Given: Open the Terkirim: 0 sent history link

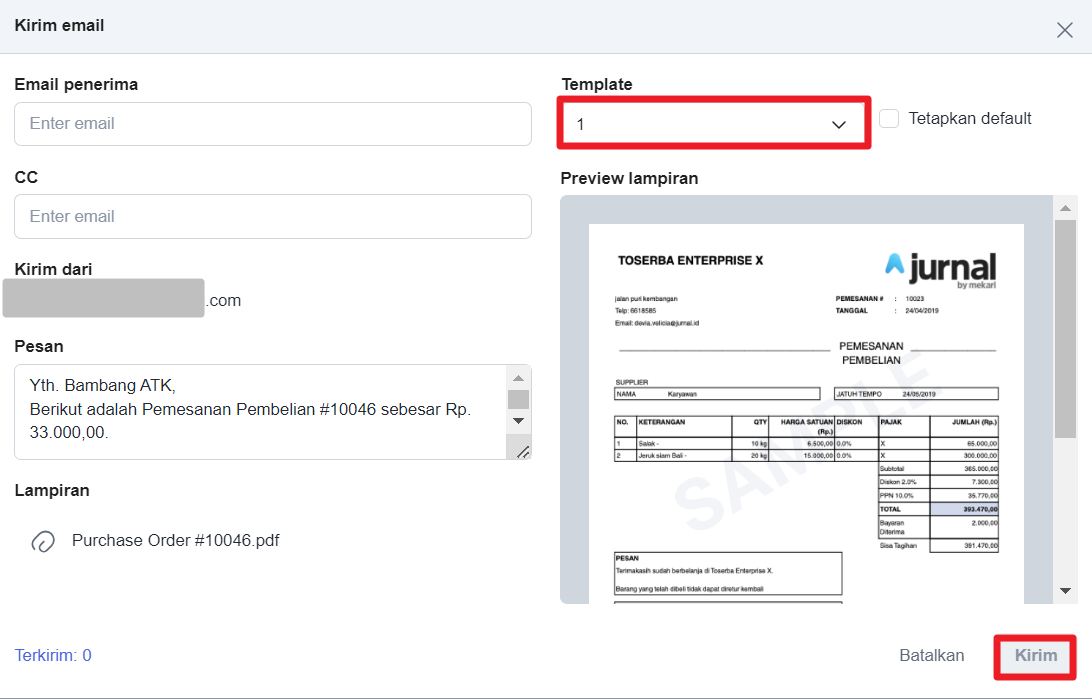Looking at the screenshot, I should click(53, 656).
